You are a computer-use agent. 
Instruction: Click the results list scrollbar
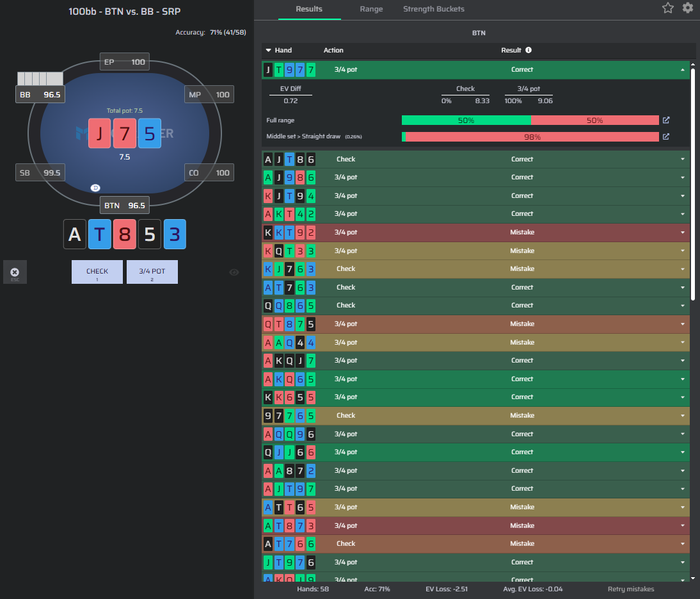[693, 183]
